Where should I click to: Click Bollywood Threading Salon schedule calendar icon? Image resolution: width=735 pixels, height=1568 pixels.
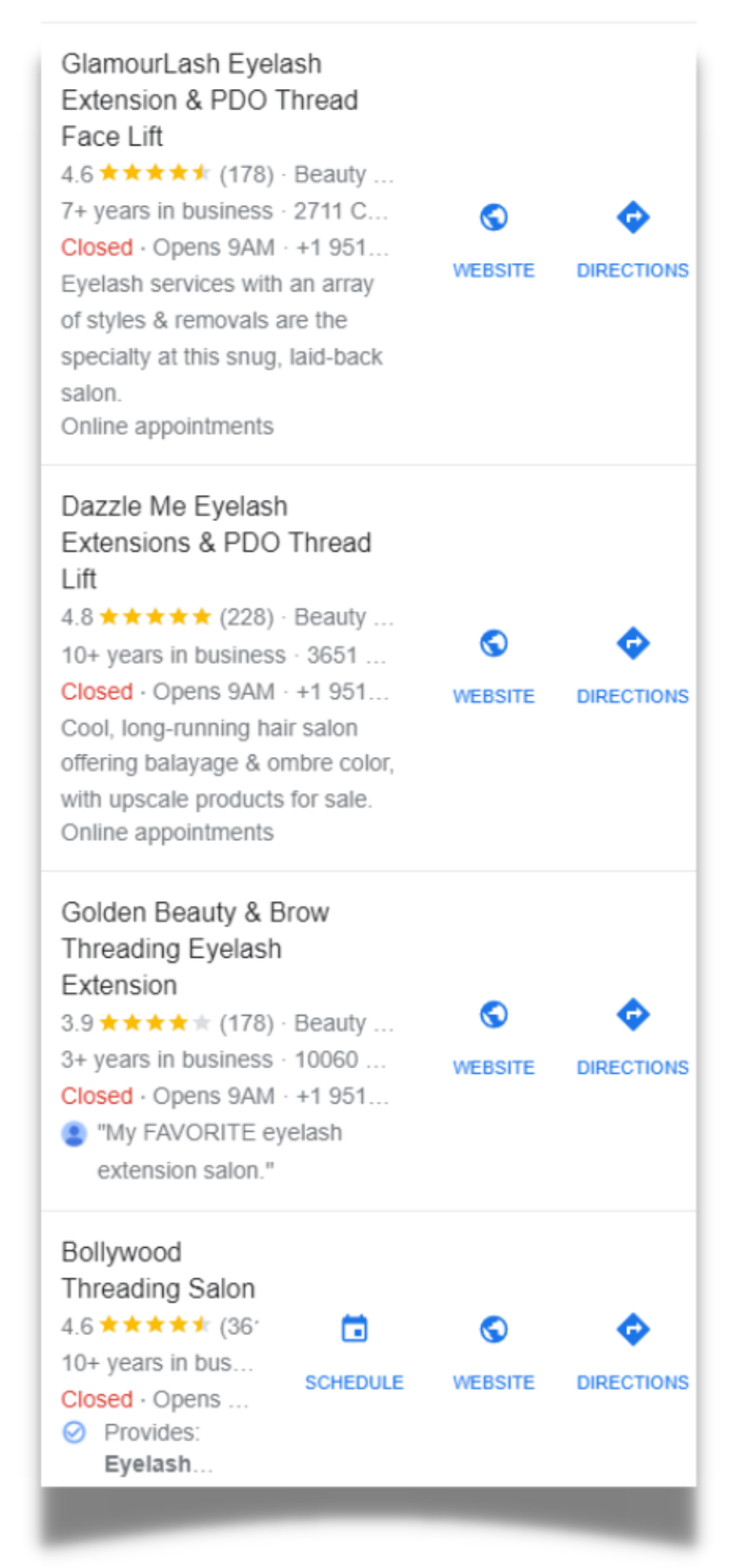point(354,1329)
